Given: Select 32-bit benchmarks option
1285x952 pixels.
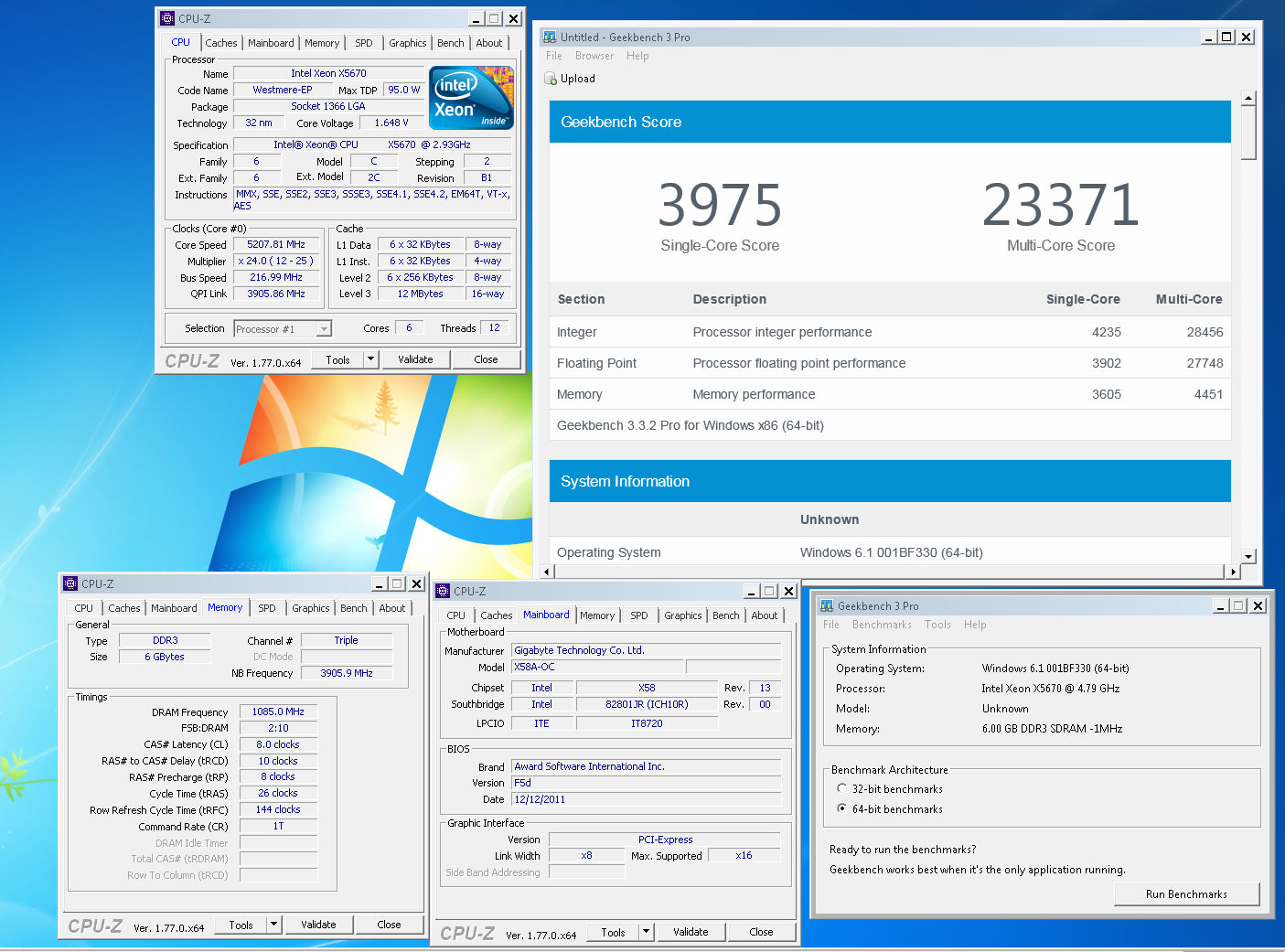Looking at the screenshot, I should point(841,788).
